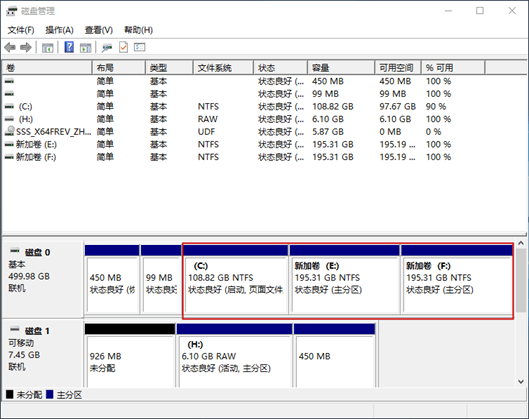Open the 查看(V) menu

(x=99, y=30)
